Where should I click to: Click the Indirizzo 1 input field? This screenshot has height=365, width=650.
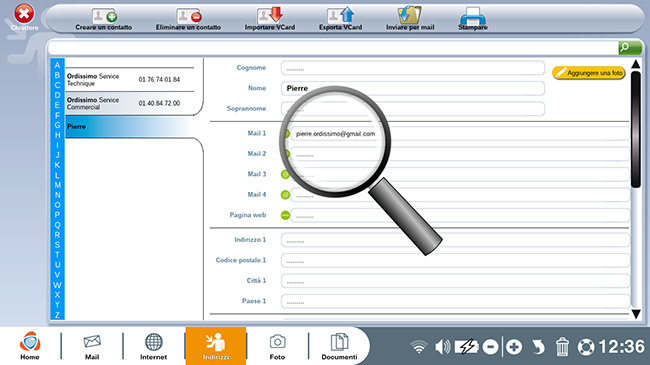tap(455, 240)
